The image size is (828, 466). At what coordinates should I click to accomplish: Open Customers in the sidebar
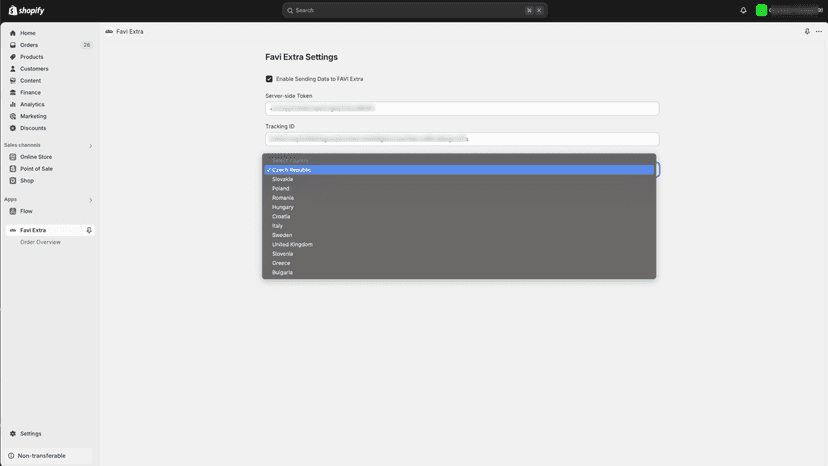click(x=34, y=69)
